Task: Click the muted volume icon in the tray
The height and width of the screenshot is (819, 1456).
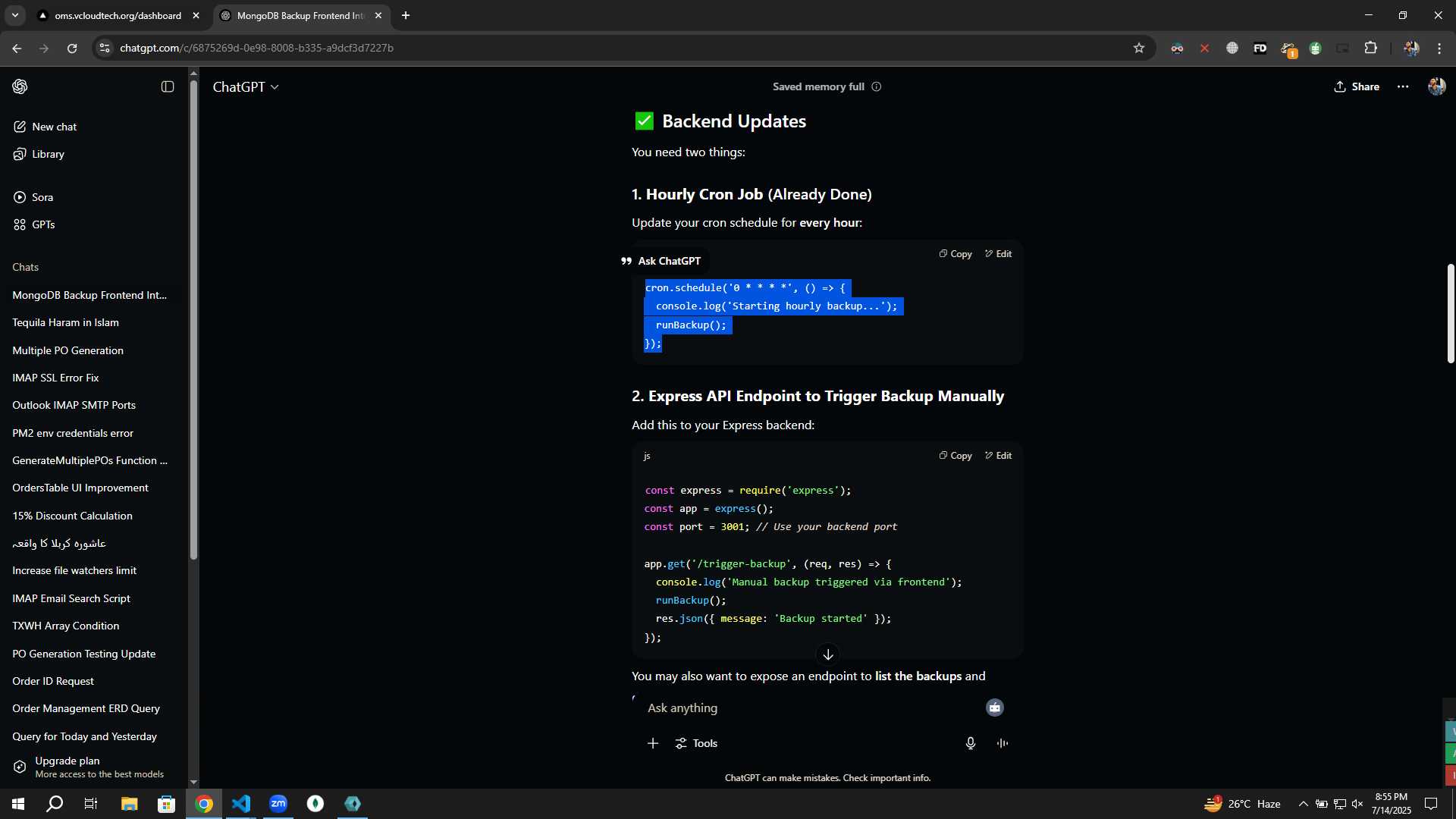Action: click(x=1357, y=804)
